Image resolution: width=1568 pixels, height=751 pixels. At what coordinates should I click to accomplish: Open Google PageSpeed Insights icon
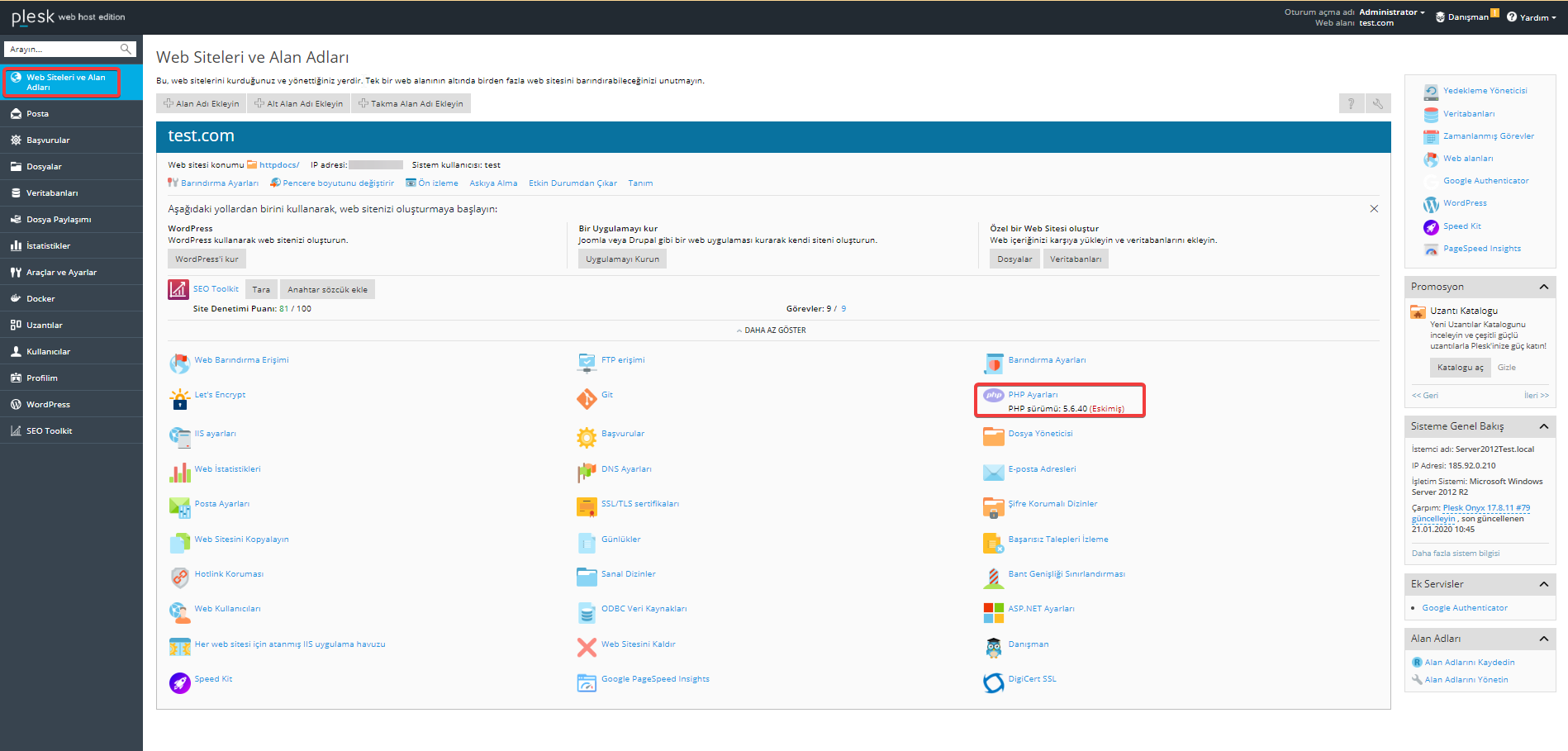tap(587, 682)
